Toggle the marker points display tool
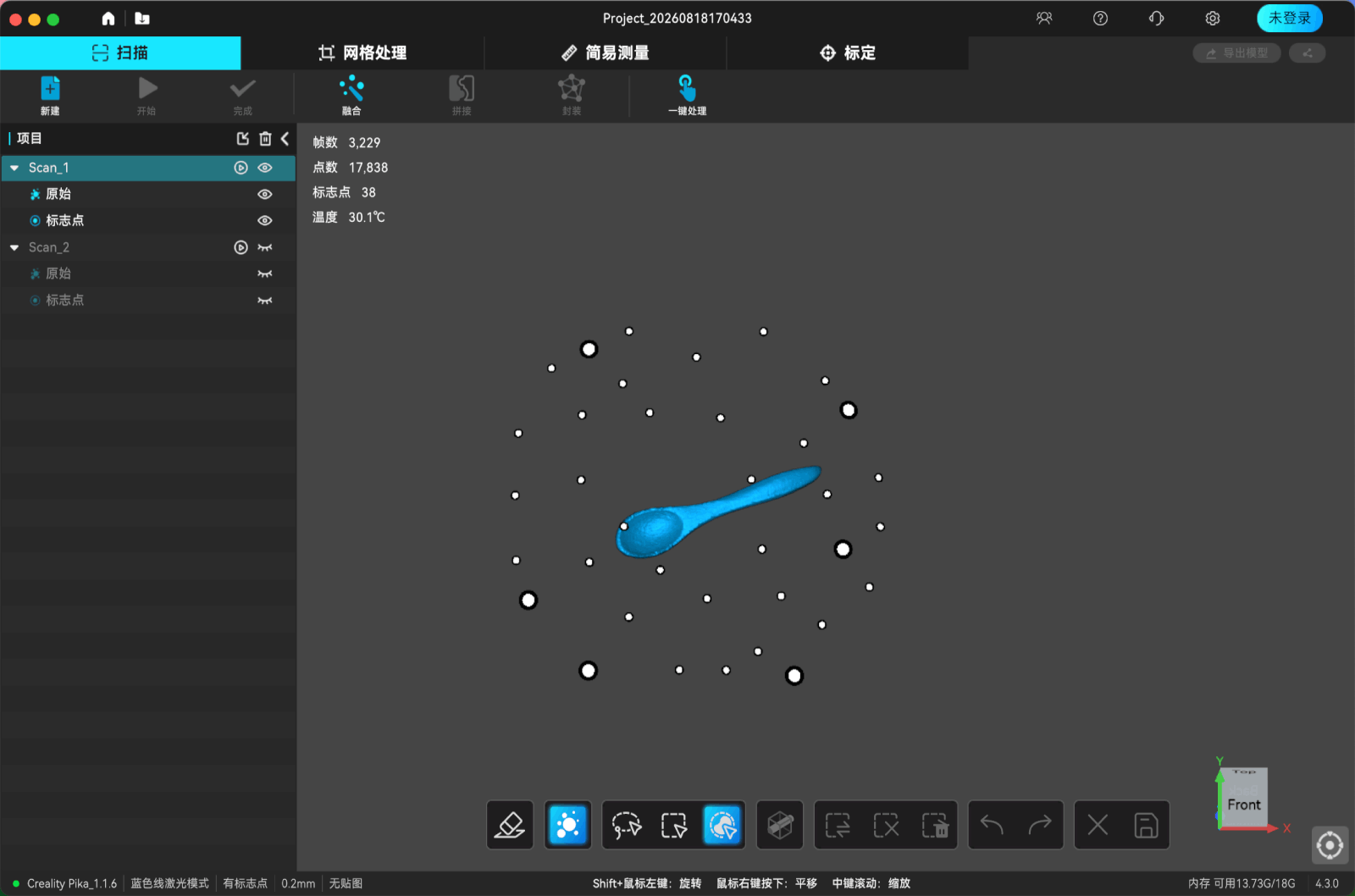This screenshot has height=896, width=1355. (567, 825)
